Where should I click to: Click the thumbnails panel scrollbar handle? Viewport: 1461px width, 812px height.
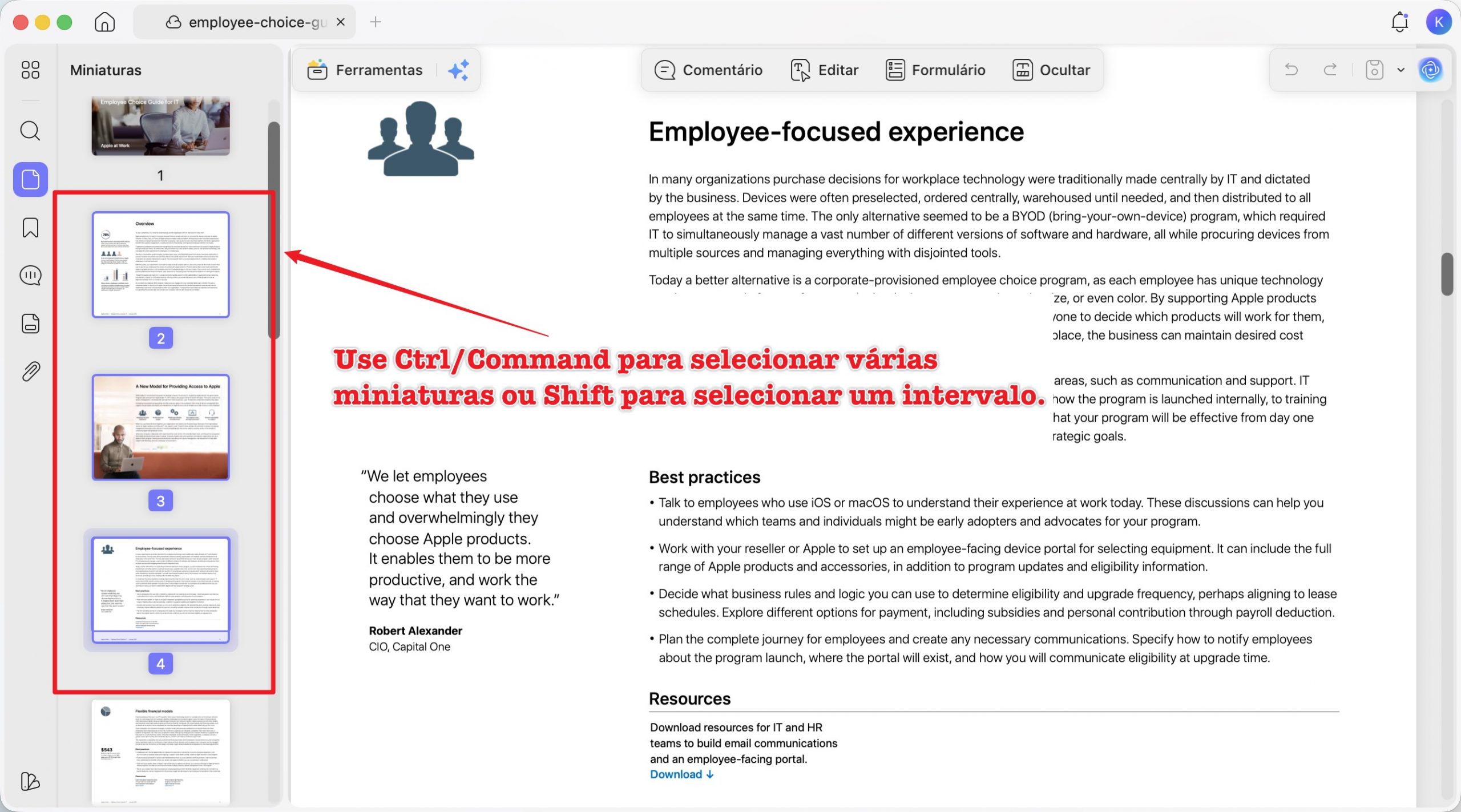274,230
